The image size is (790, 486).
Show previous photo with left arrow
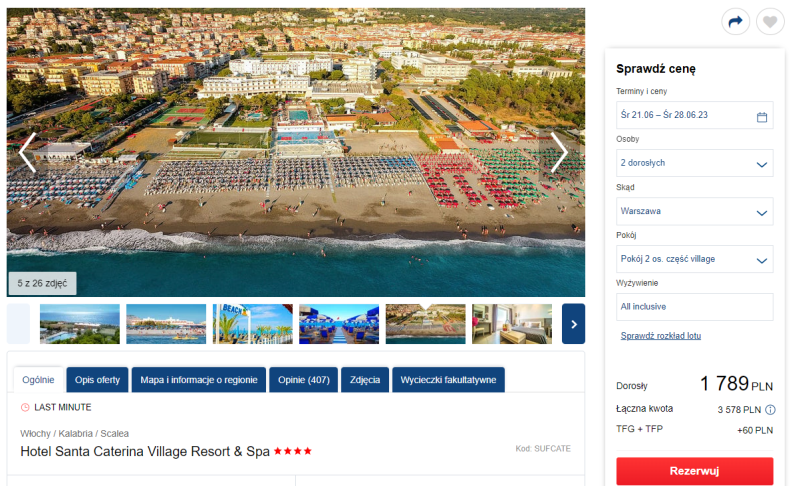27,153
